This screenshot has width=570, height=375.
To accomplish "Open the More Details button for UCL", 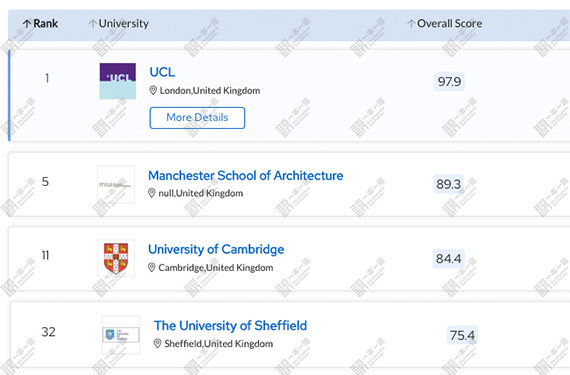I will (x=197, y=118).
